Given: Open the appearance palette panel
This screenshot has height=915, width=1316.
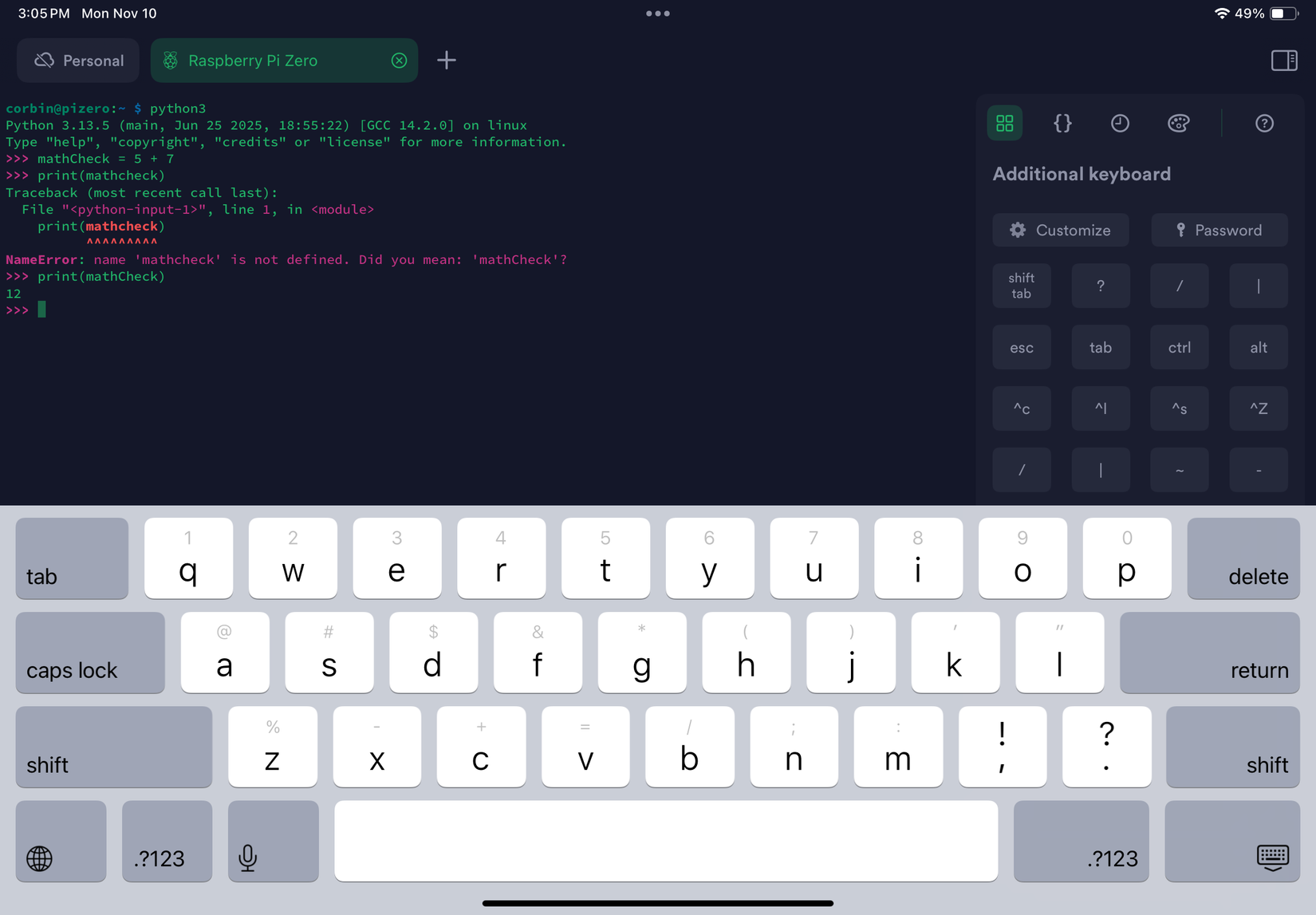Looking at the screenshot, I should 1179,124.
